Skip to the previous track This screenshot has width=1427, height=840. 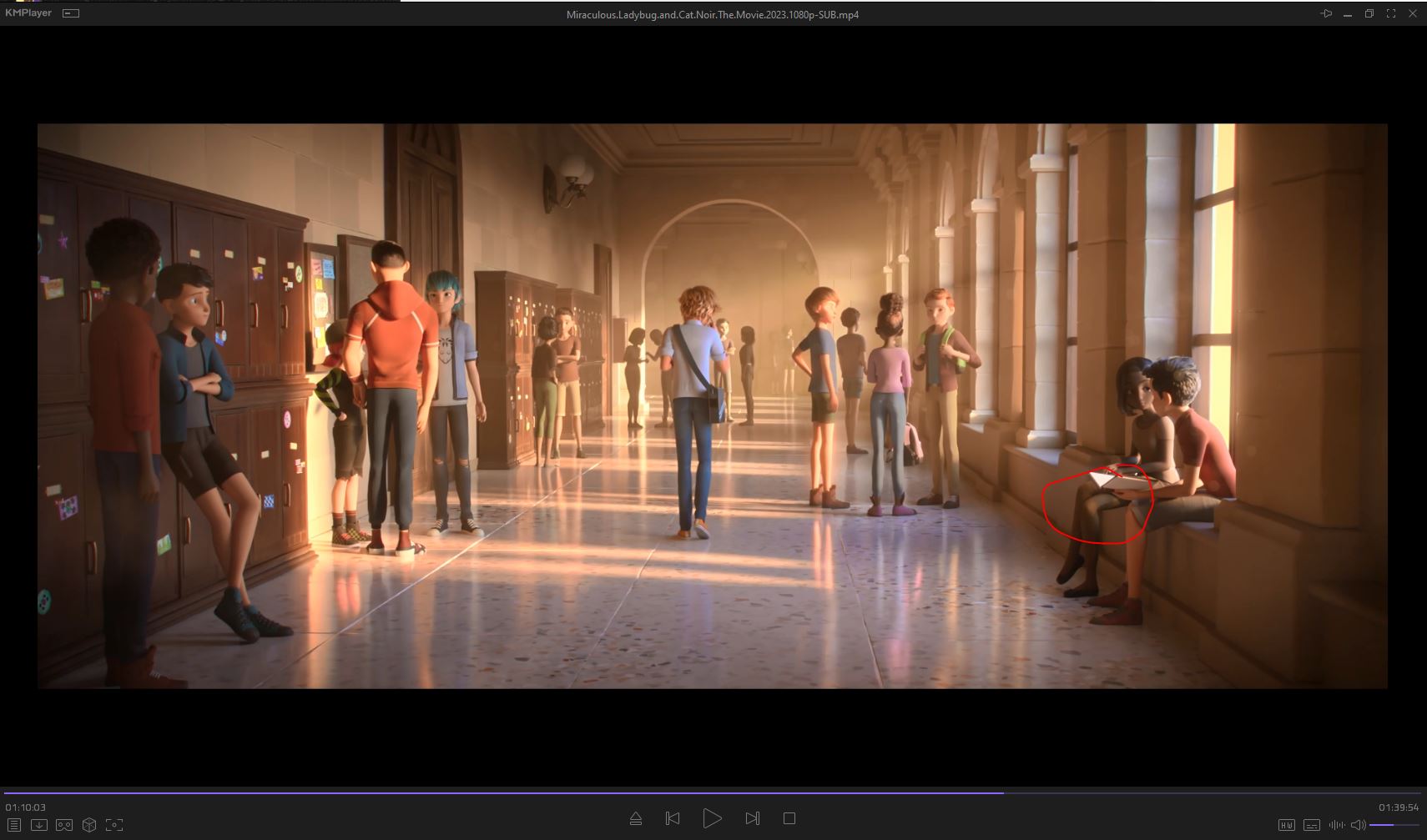tap(673, 818)
